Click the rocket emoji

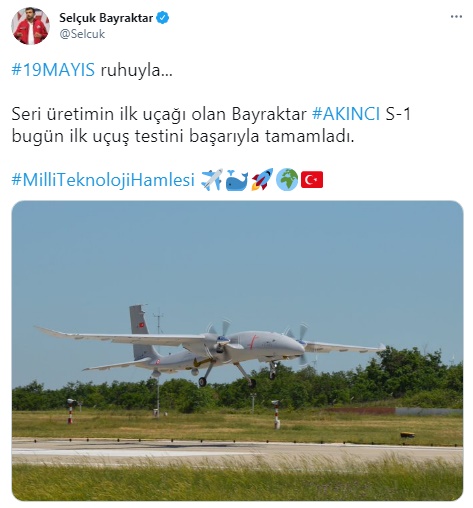click(262, 180)
